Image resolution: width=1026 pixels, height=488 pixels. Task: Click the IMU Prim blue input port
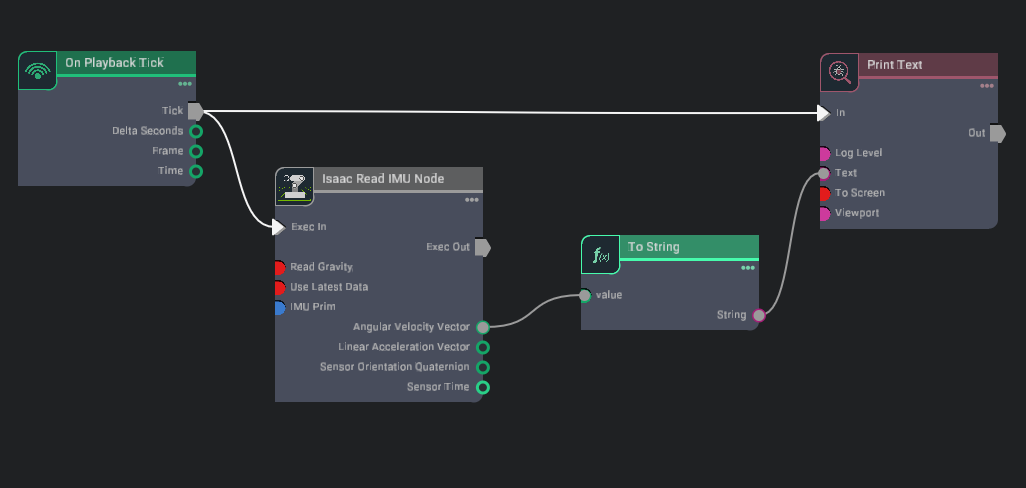[280, 307]
